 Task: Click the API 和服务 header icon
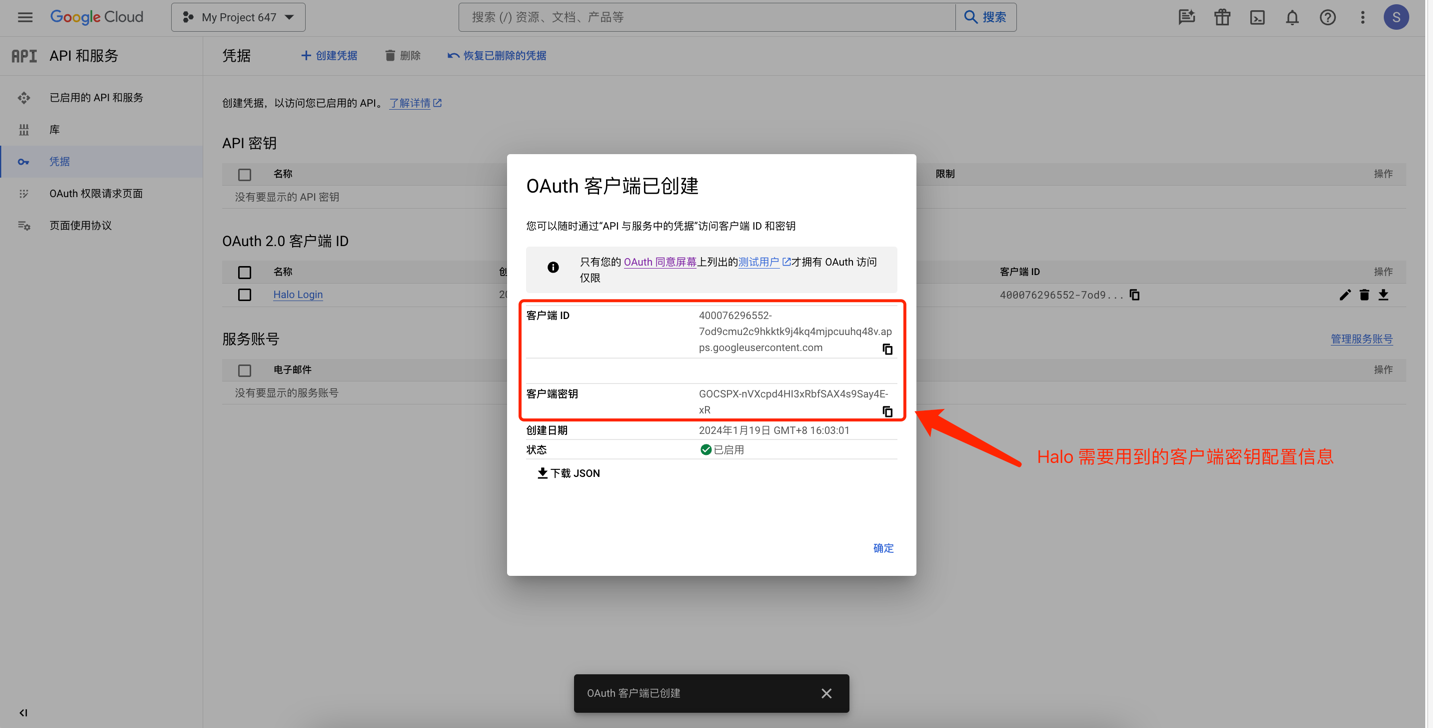24,56
